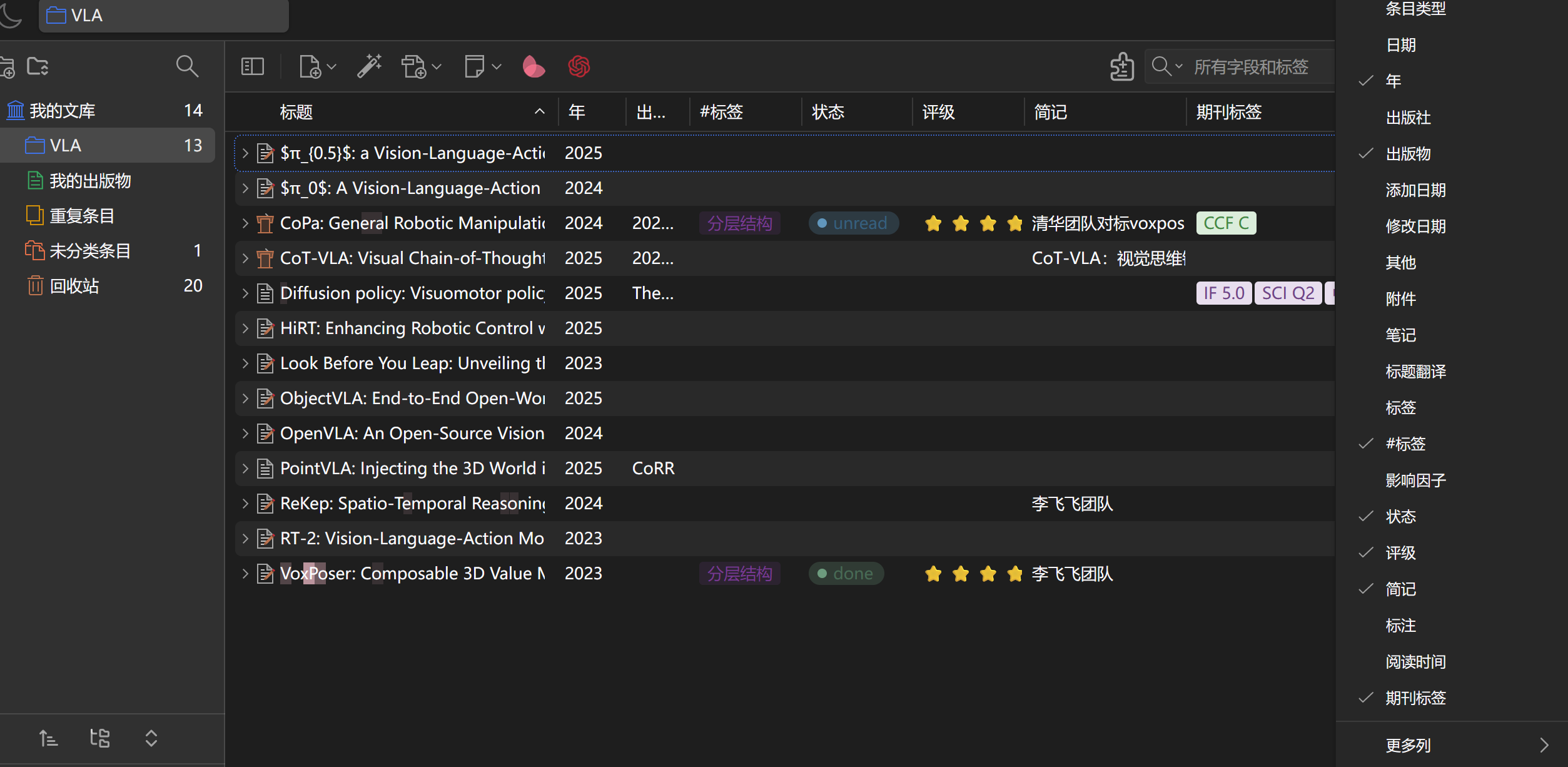Click the puzzle-piece plugin icon near search
Screen dimensions: 1568x767
point(1122,66)
